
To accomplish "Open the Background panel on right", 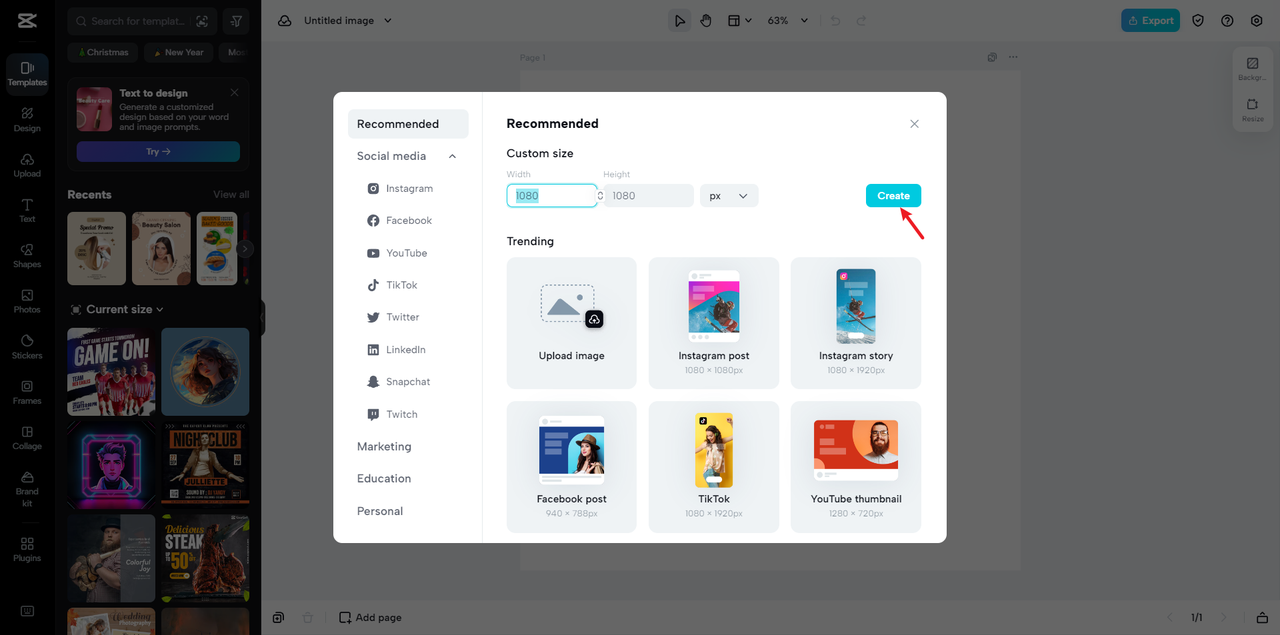I will (x=1252, y=69).
